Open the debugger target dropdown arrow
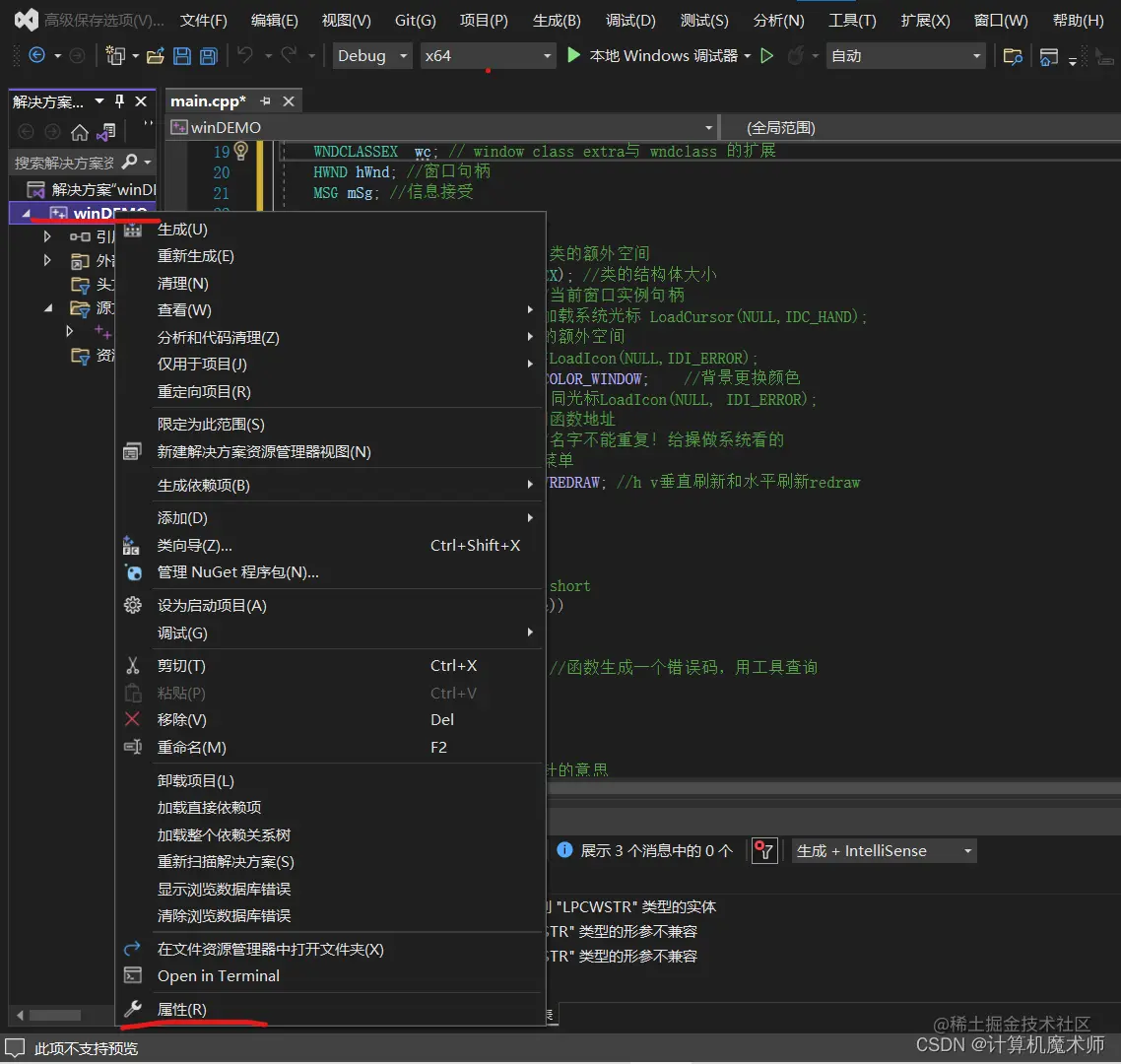 [x=747, y=56]
